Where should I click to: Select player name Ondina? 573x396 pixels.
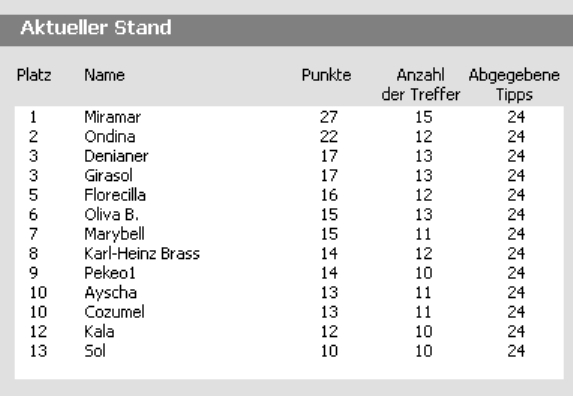coord(110,137)
